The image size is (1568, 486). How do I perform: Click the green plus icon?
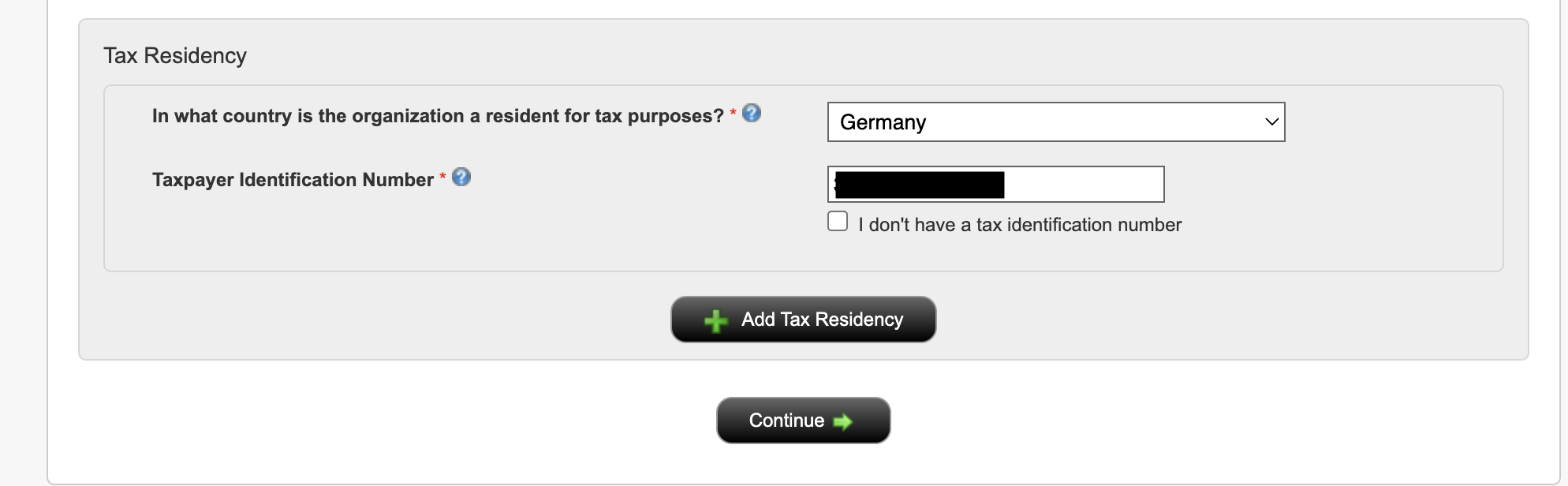coord(715,321)
